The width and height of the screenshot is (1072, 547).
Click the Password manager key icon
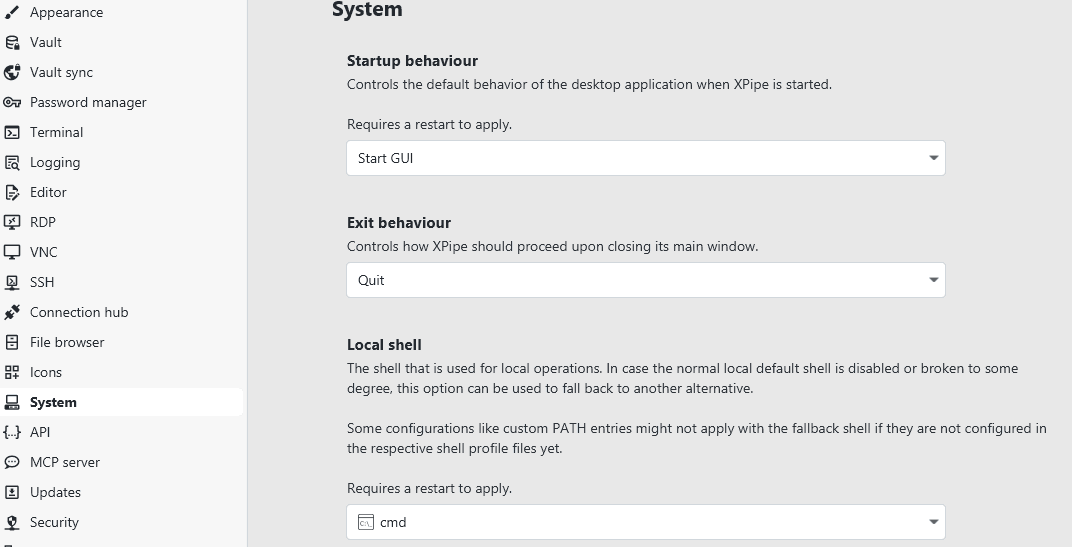tap(12, 103)
